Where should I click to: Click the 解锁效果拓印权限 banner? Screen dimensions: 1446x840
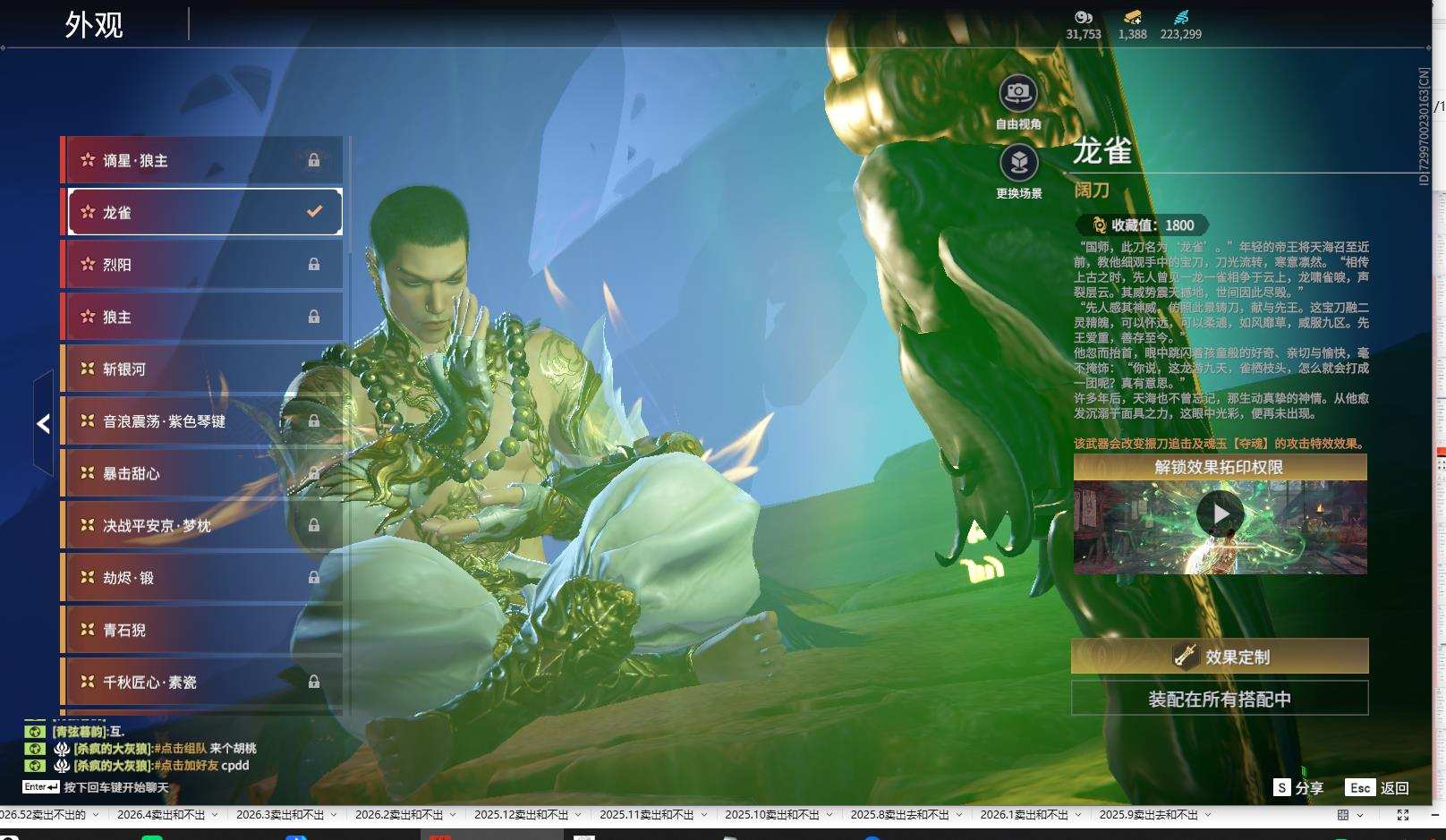(1220, 467)
